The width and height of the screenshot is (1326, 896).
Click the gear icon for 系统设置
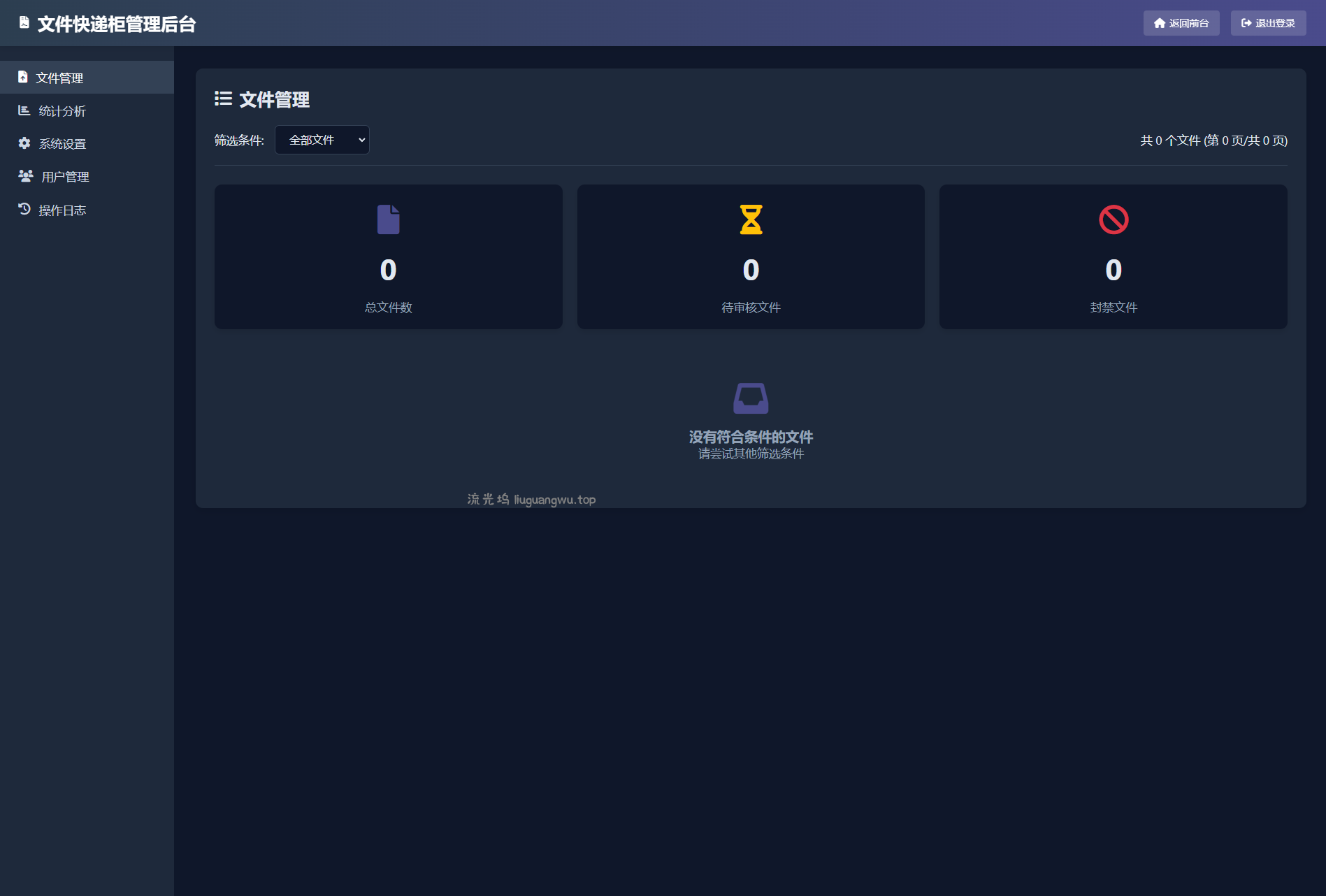point(24,143)
